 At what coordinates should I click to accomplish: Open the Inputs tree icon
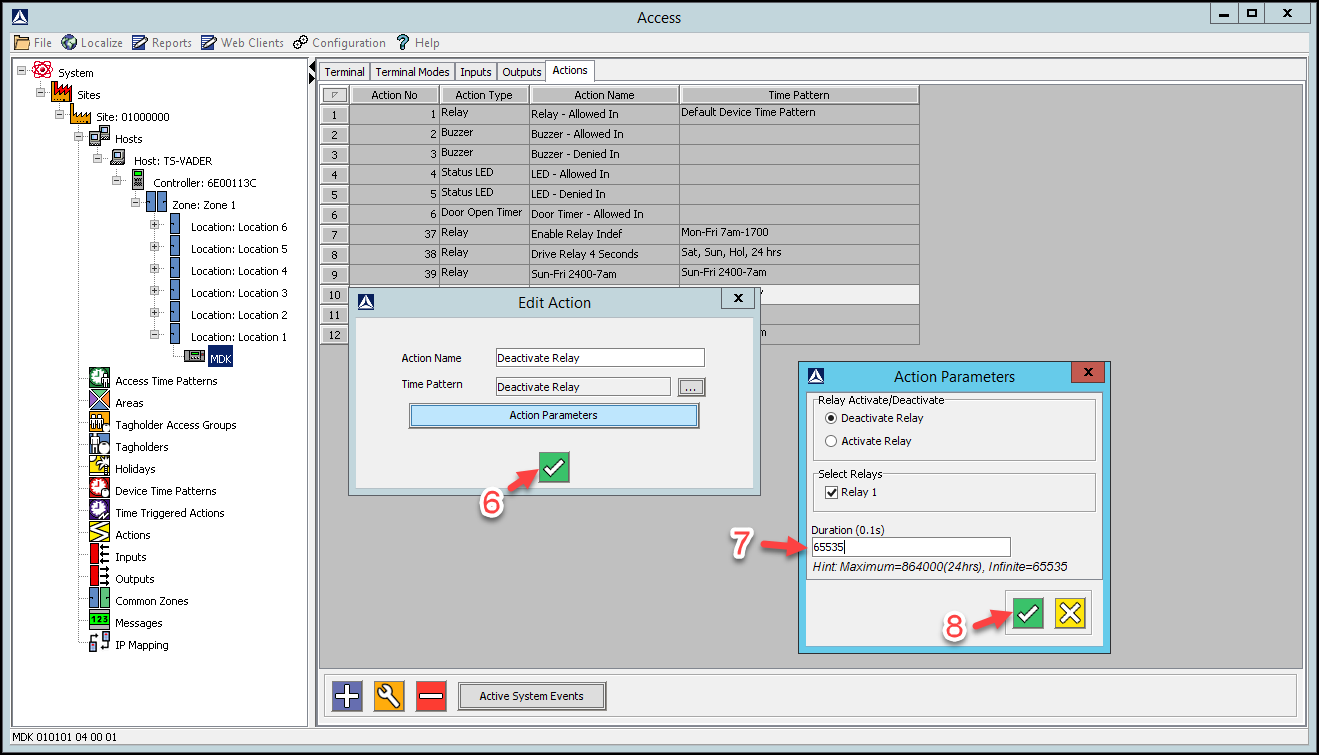click(99, 555)
